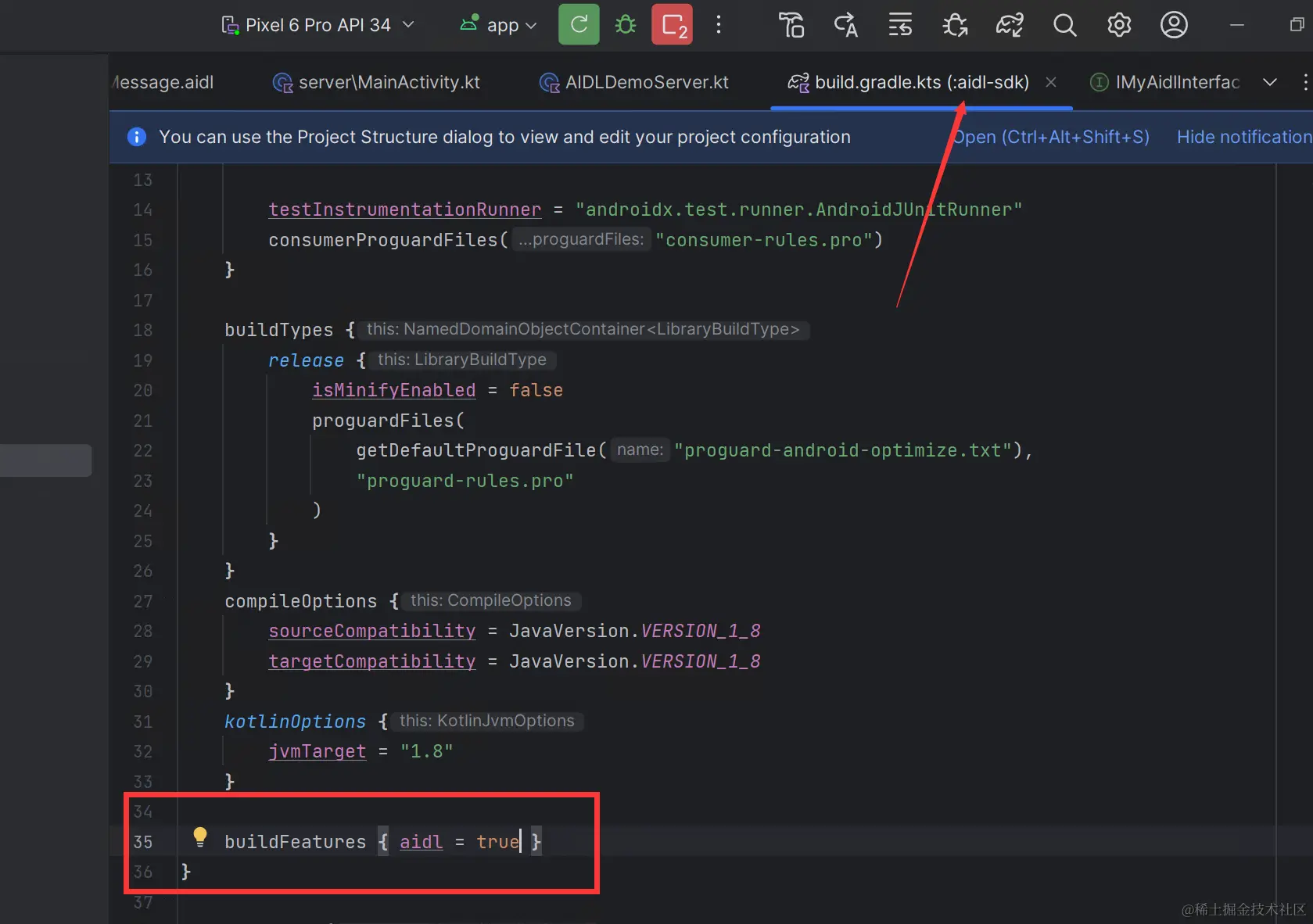Image resolution: width=1313 pixels, height=924 pixels.
Task: Click the Attach Debugger to Process icon
Action: [955, 25]
